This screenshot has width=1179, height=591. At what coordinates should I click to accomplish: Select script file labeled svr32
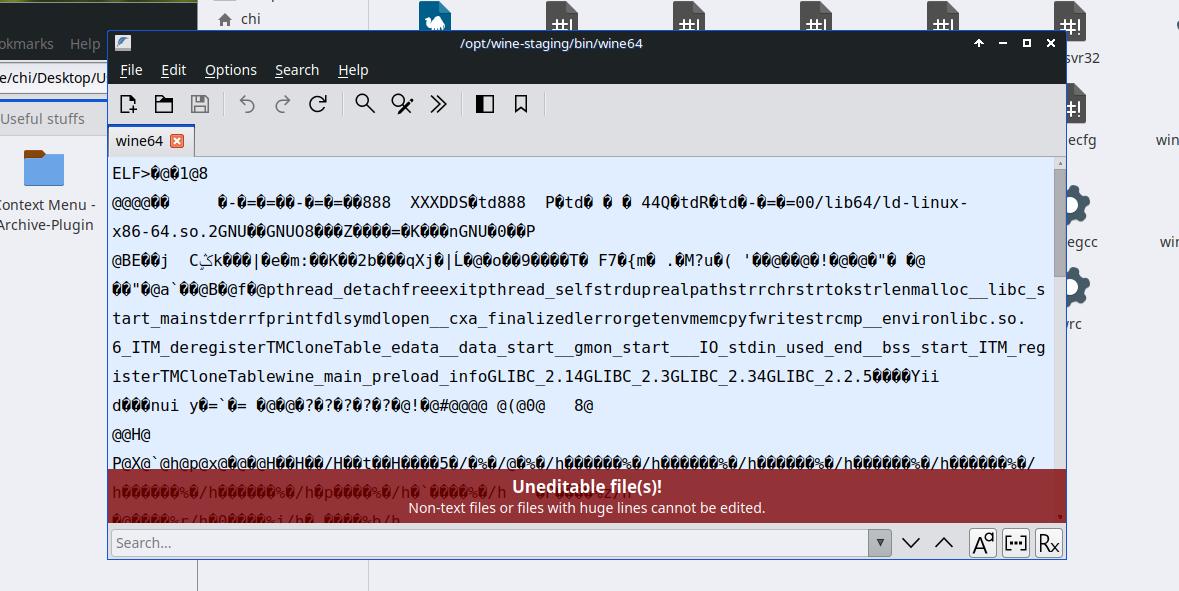[1075, 34]
